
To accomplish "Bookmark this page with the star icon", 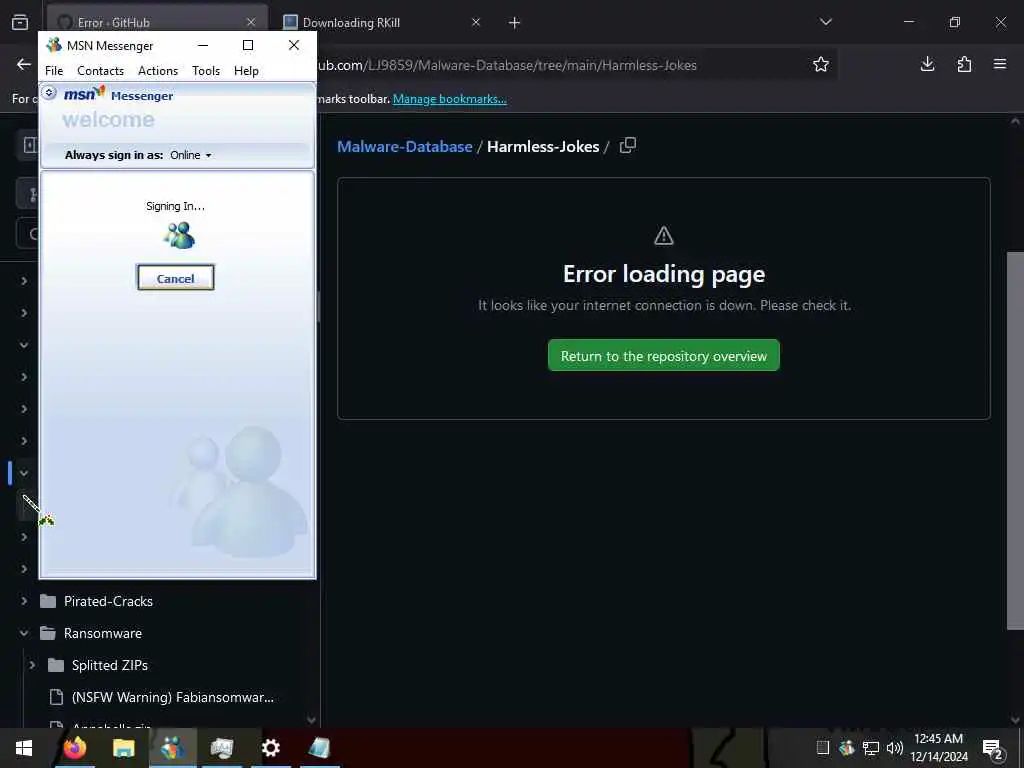I will [821, 64].
